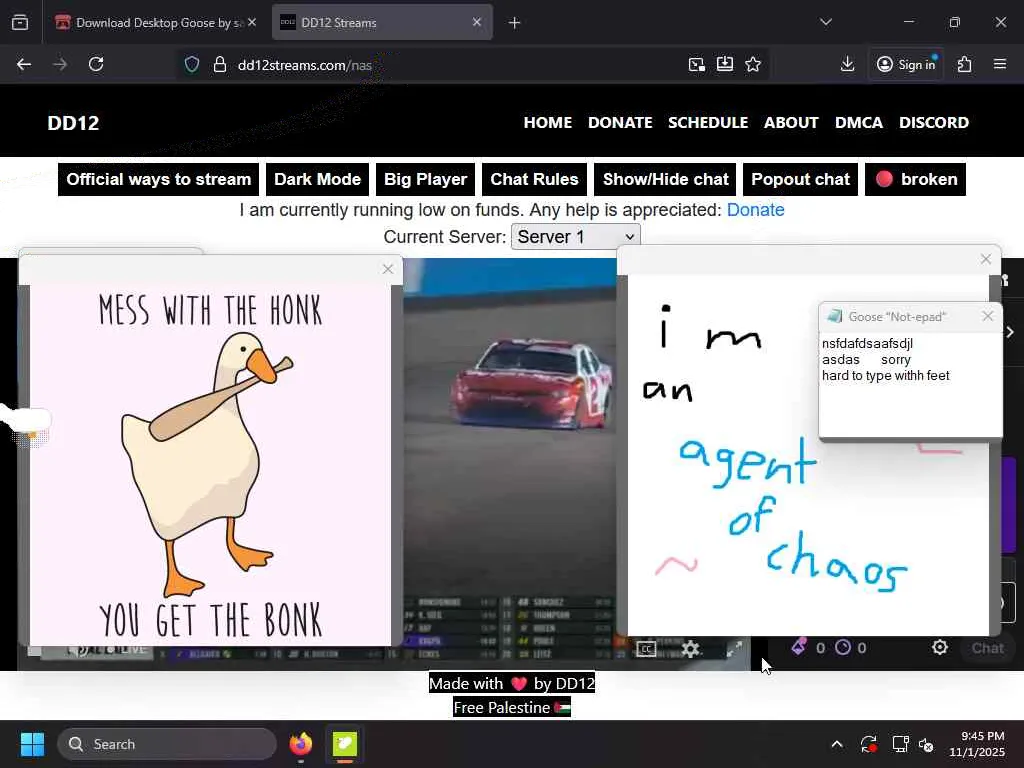Open the DISCORD nav item

tap(934, 123)
